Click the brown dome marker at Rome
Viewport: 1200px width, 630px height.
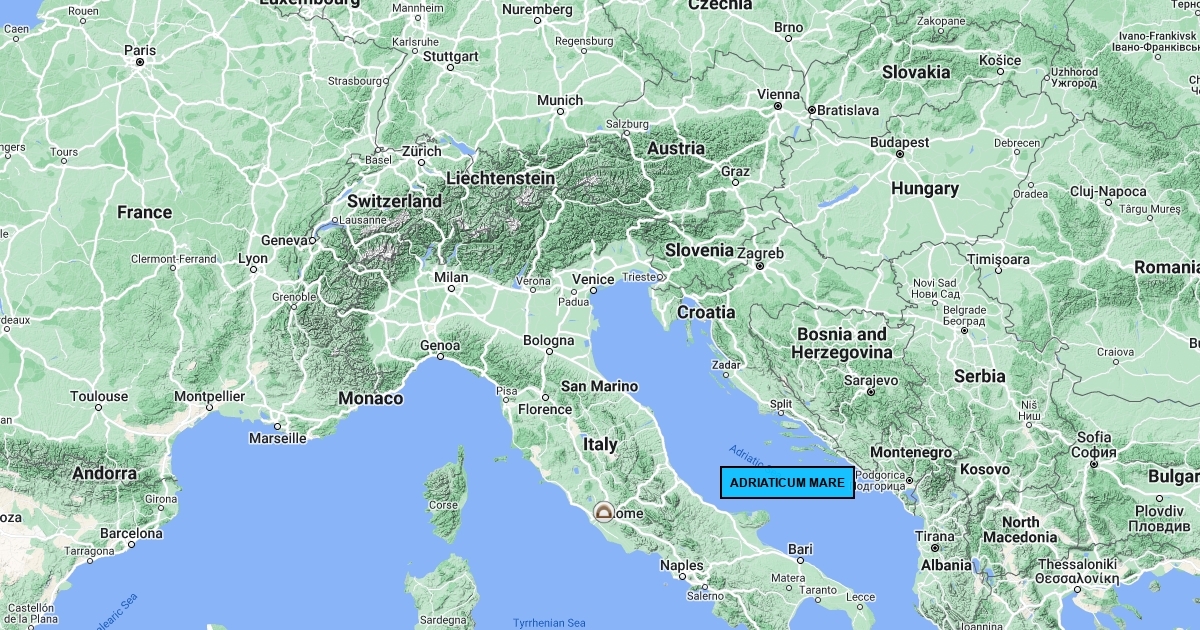coord(604,513)
